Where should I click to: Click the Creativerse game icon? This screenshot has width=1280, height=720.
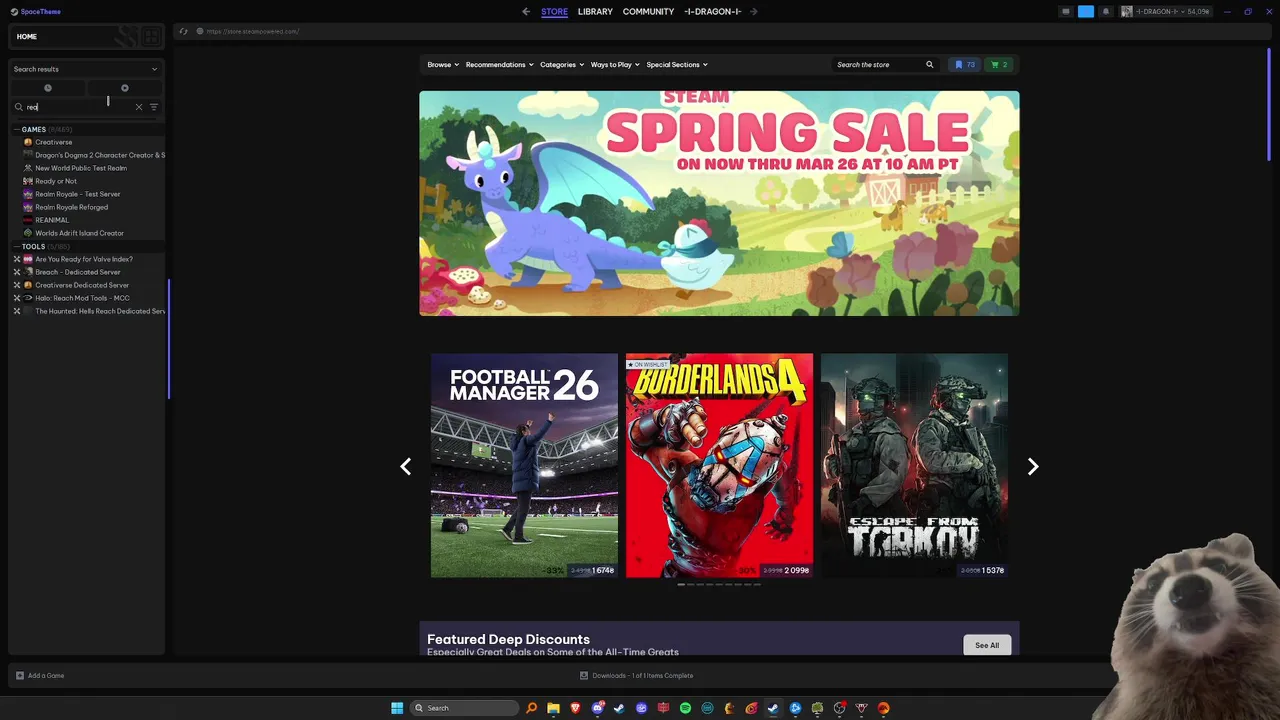28,142
